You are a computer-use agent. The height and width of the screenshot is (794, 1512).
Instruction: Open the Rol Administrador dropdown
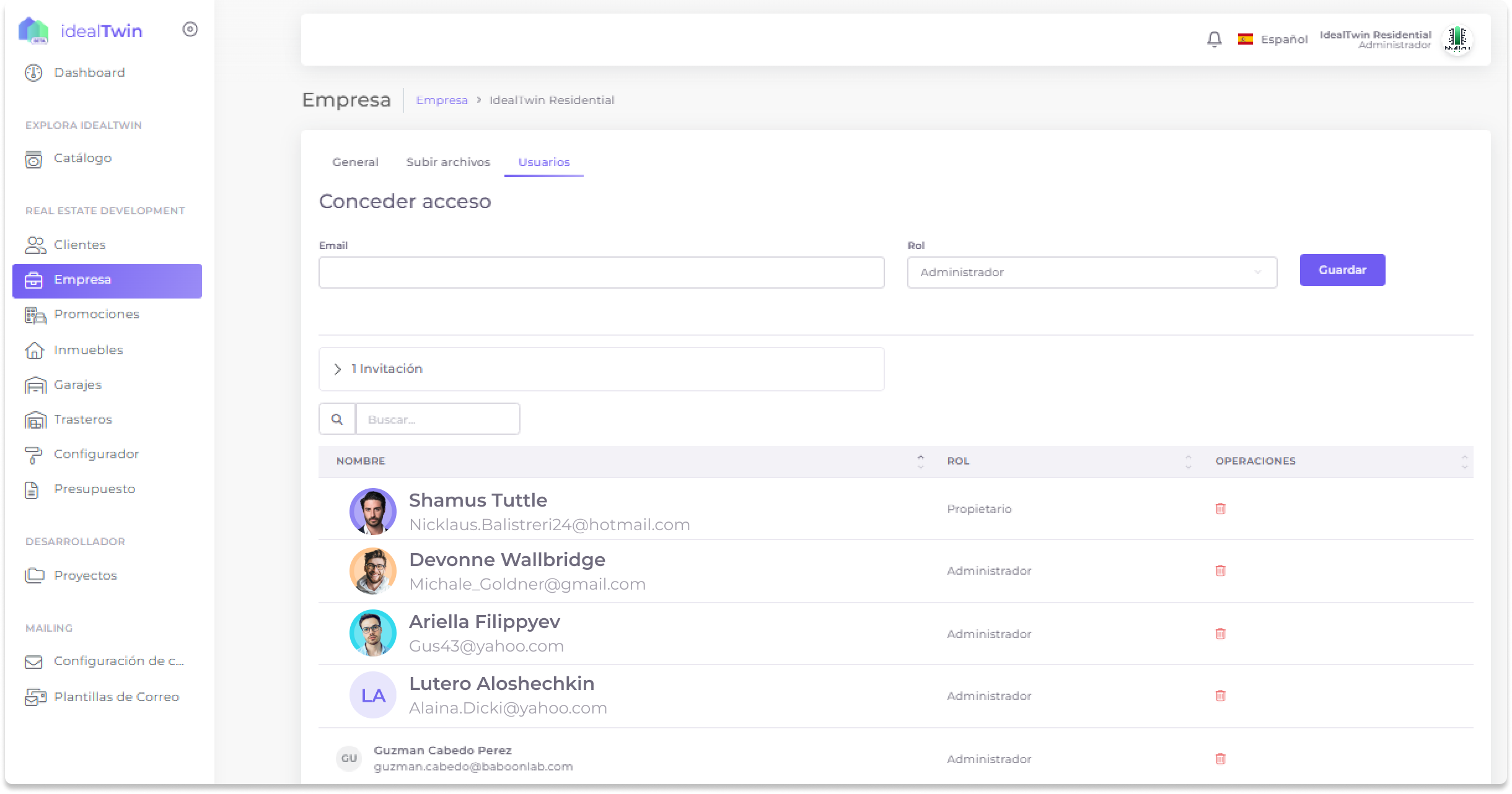1091,273
